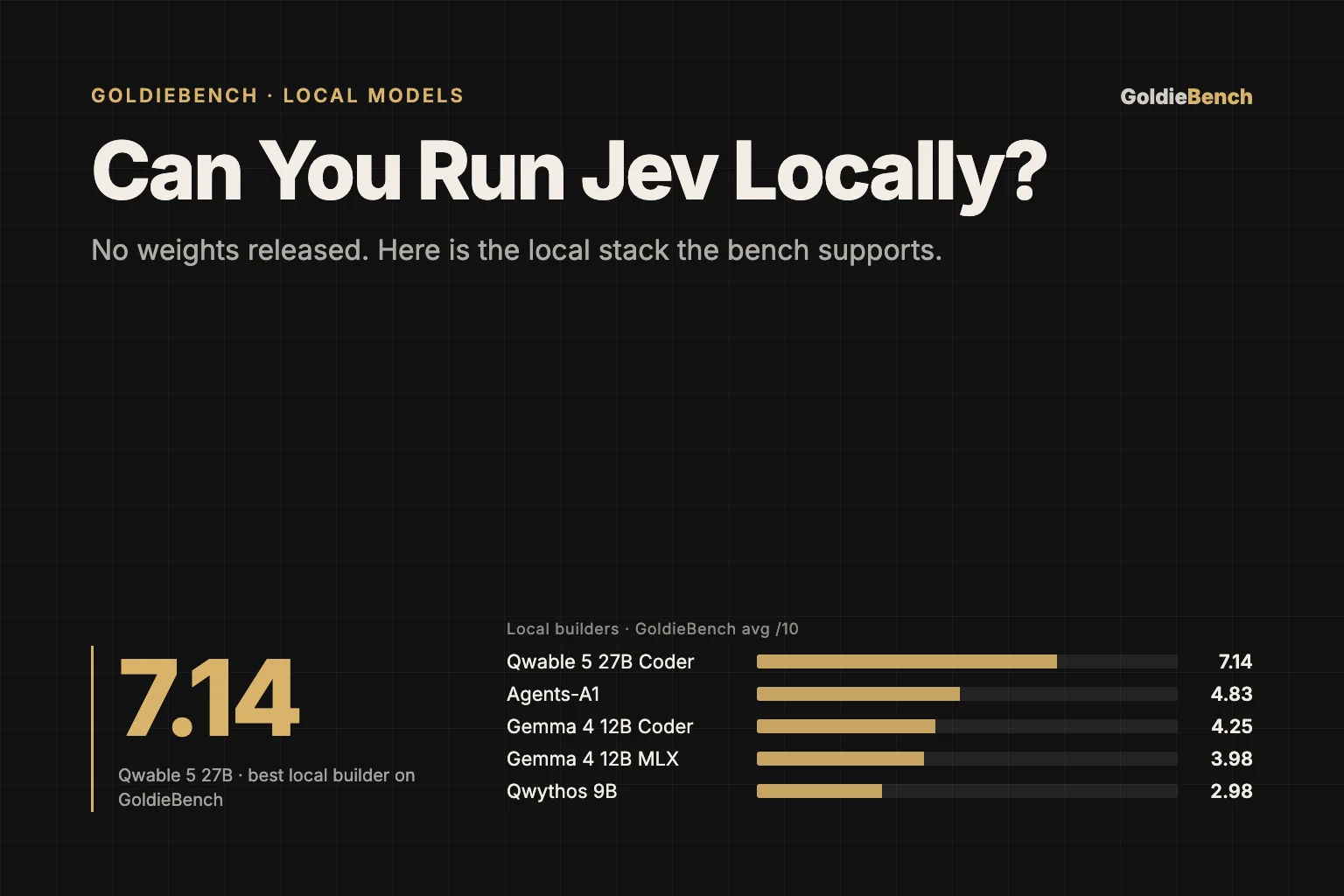Select the 'Gemma 4 12B Coder' row label
The height and width of the screenshot is (896, 1344).
click(600, 726)
